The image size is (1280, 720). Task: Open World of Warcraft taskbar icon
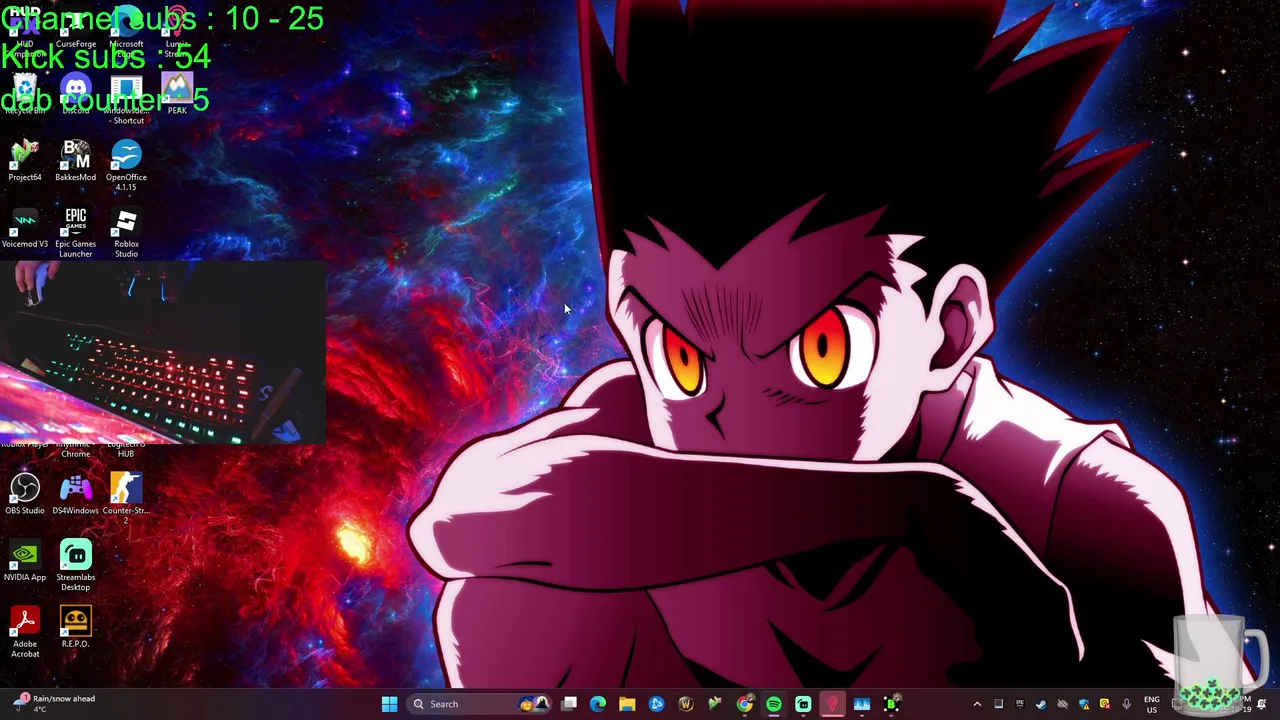coord(686,704)
